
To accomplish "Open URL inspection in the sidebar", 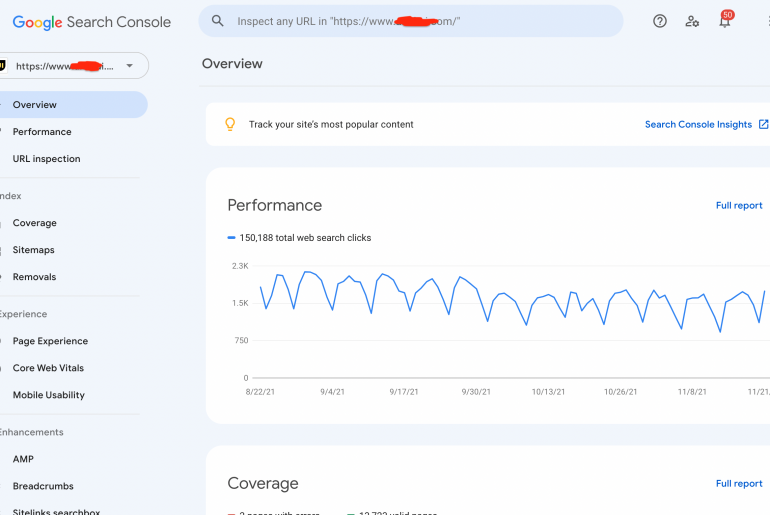I will tap(46, 159).
